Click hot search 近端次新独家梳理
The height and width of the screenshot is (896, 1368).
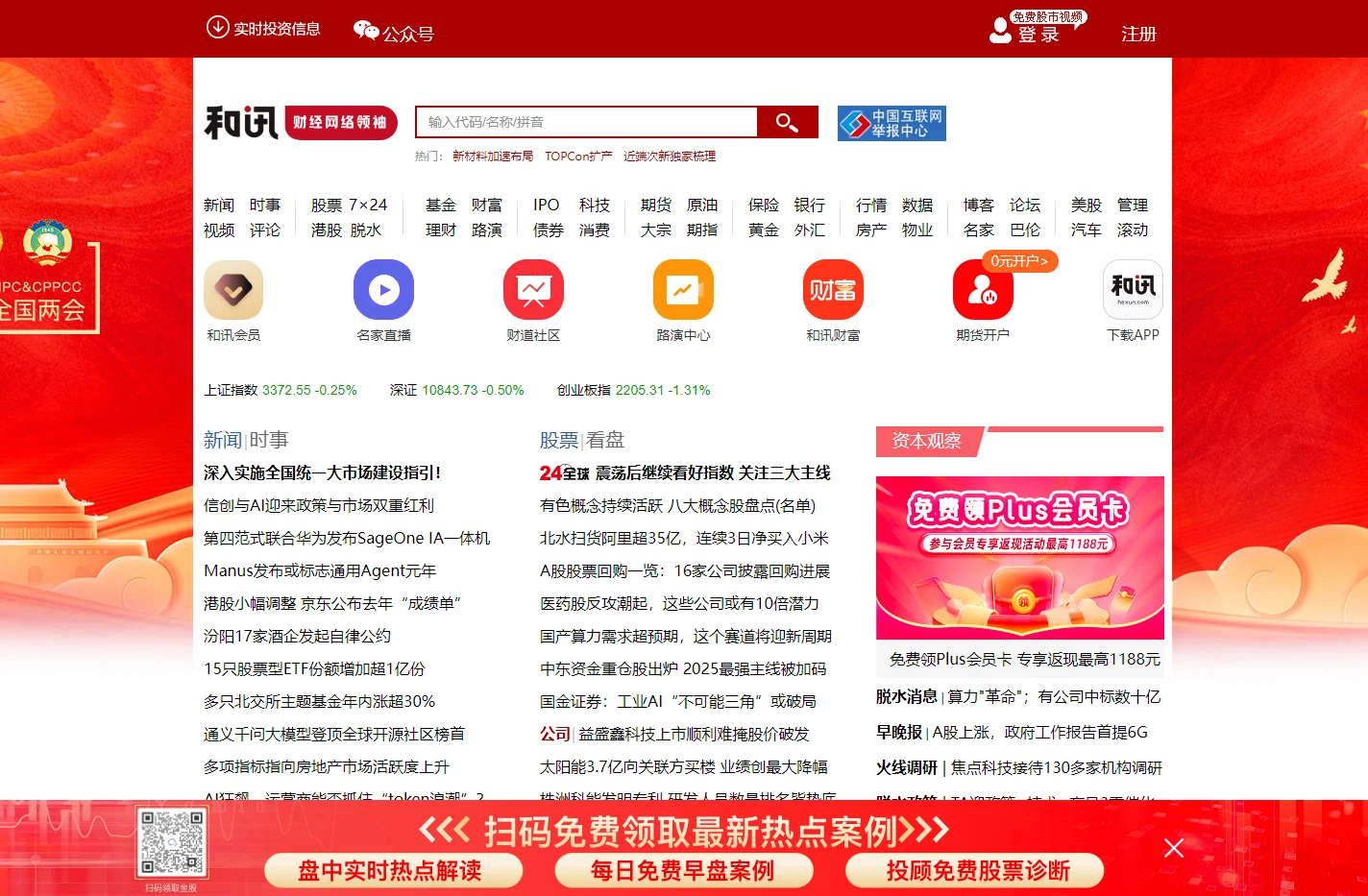pyautogui.click(x=670, y=156)
